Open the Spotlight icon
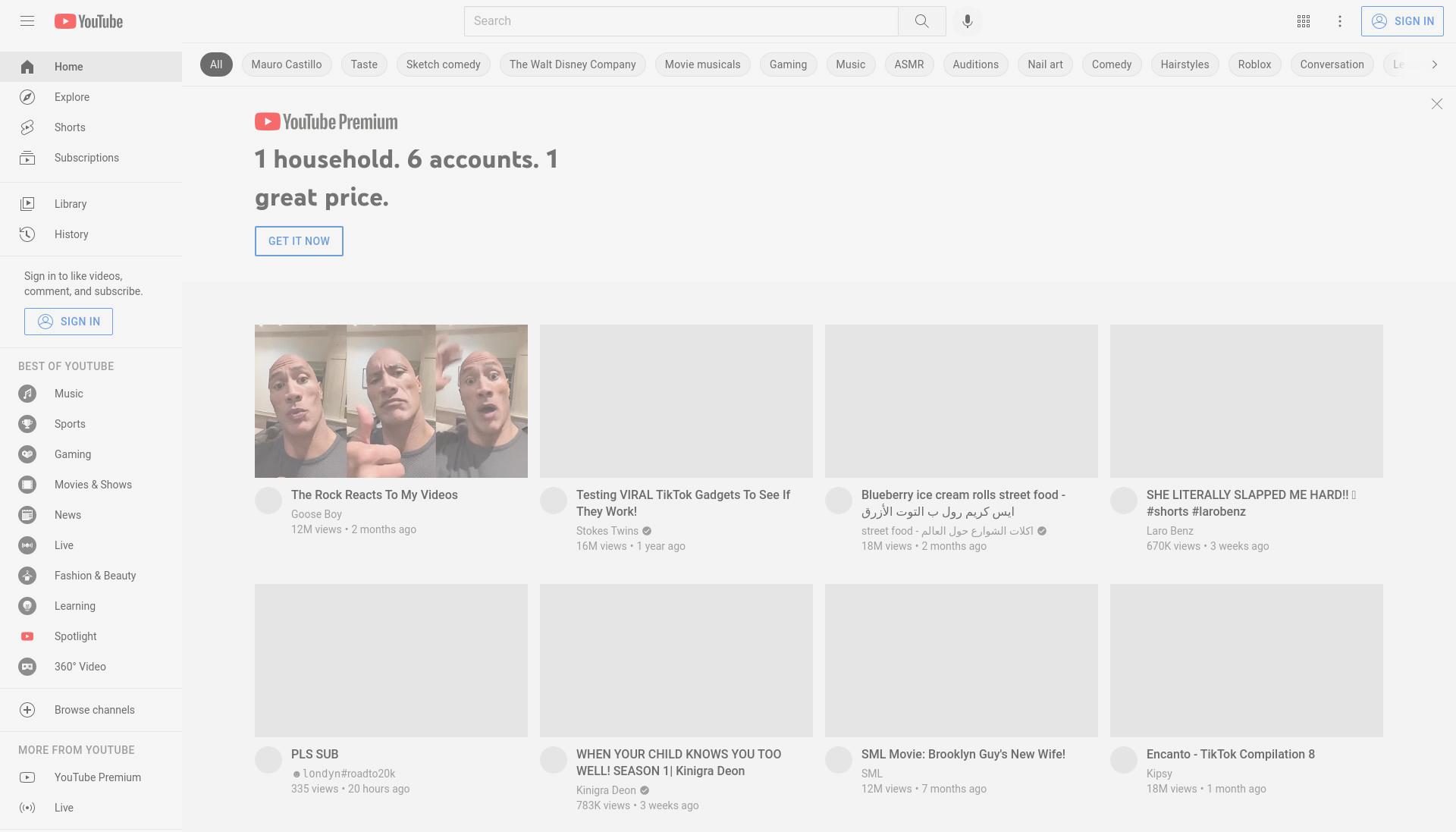Screen dimensions: 1456x832 [27, 636]
